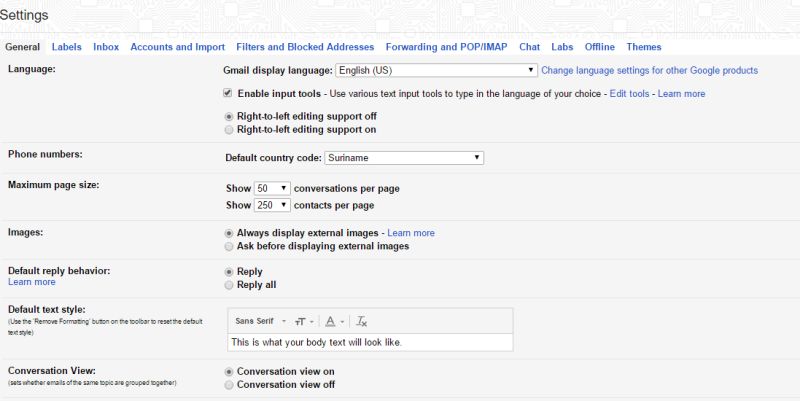Open the Offline tab

tap(599, 47)
